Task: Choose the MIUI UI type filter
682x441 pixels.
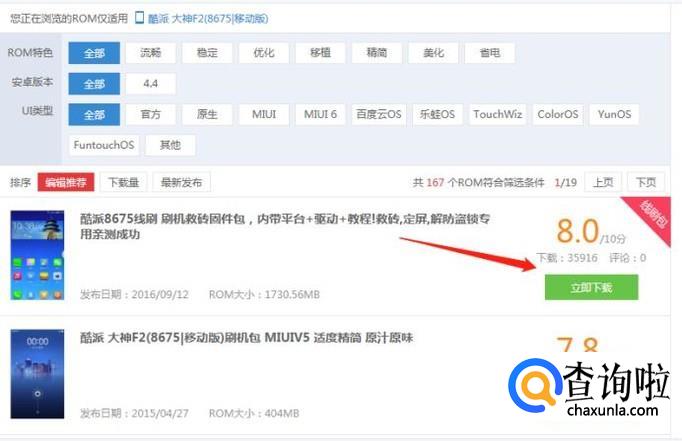Action: point(264,115)
